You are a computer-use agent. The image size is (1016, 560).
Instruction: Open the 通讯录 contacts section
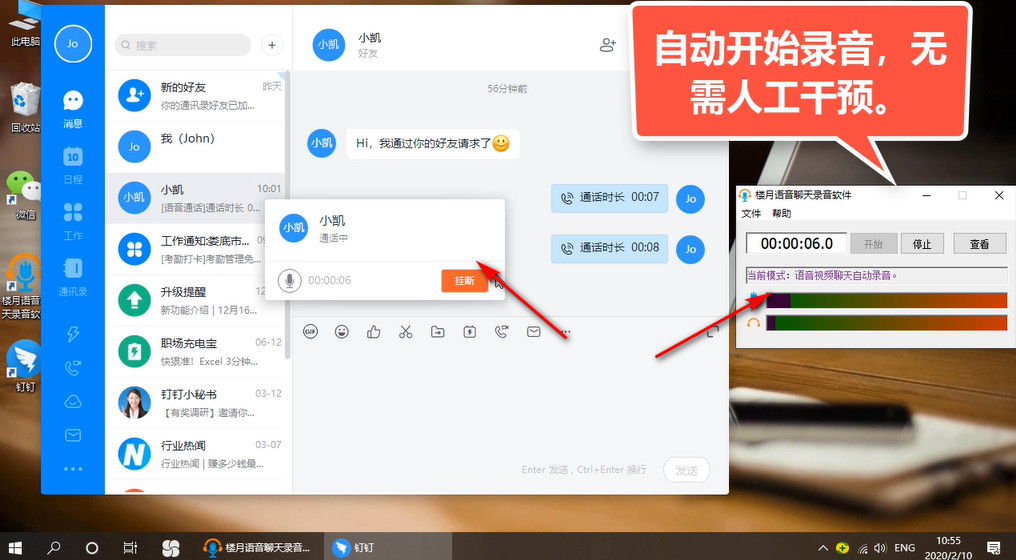pos(73,277)
